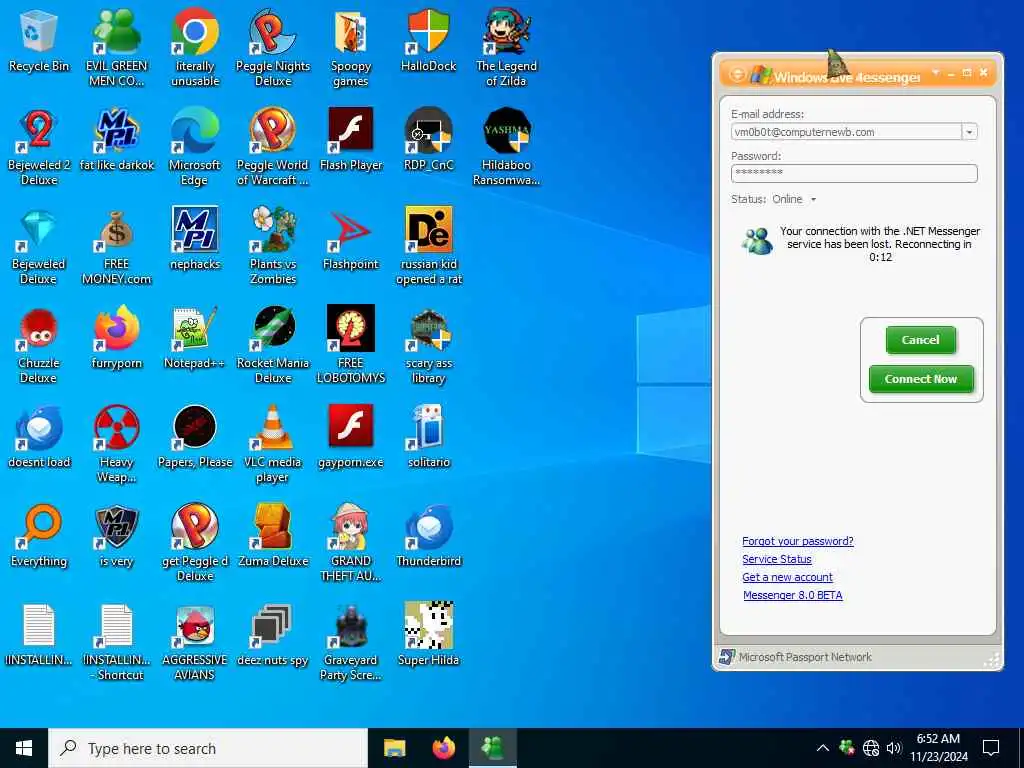Select Messenger taskbar button
1024x768 pixels.
tap(492, 748)
